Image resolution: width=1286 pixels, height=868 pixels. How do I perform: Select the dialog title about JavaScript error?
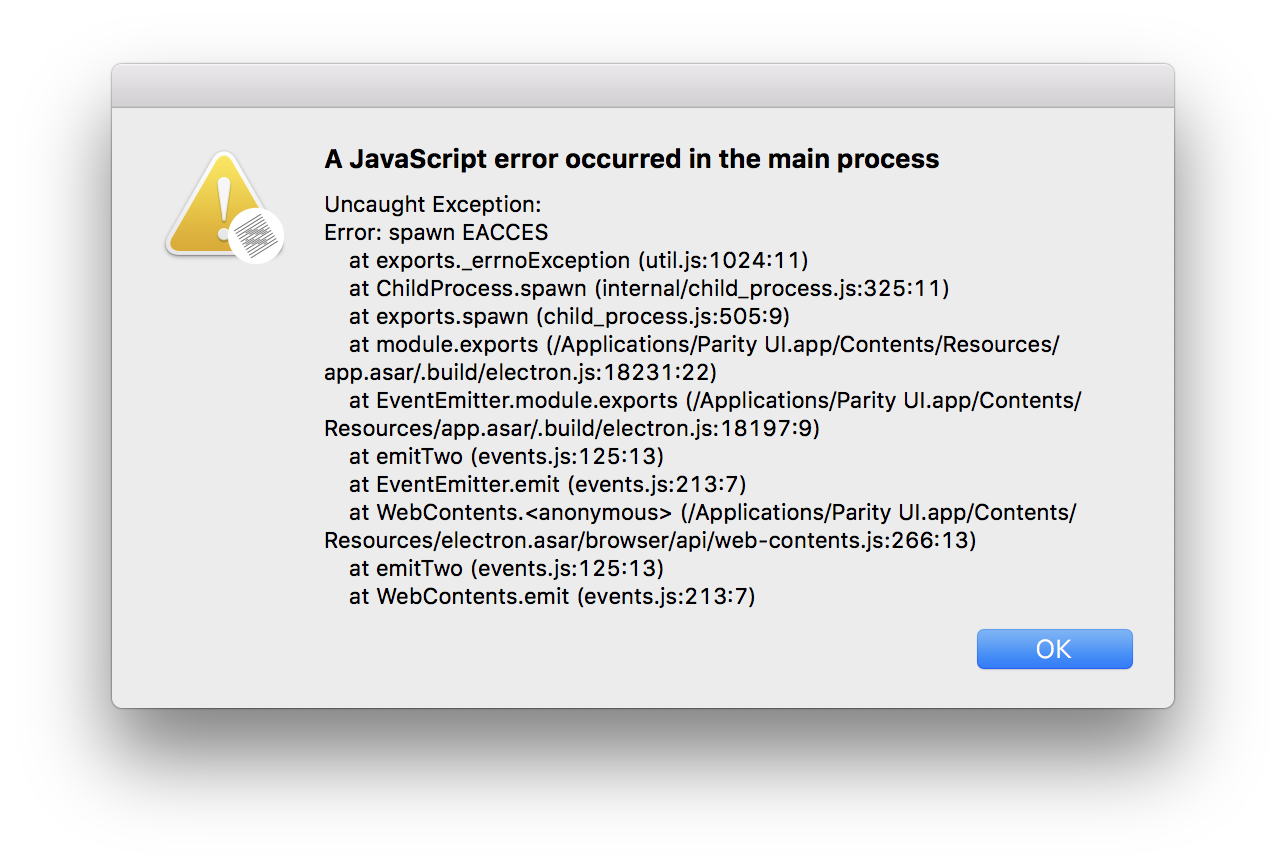(630, 158)
